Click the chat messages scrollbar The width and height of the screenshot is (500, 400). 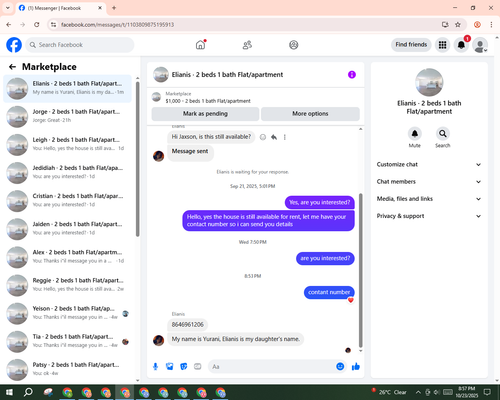pyautogui.click(x=360, y=270)
